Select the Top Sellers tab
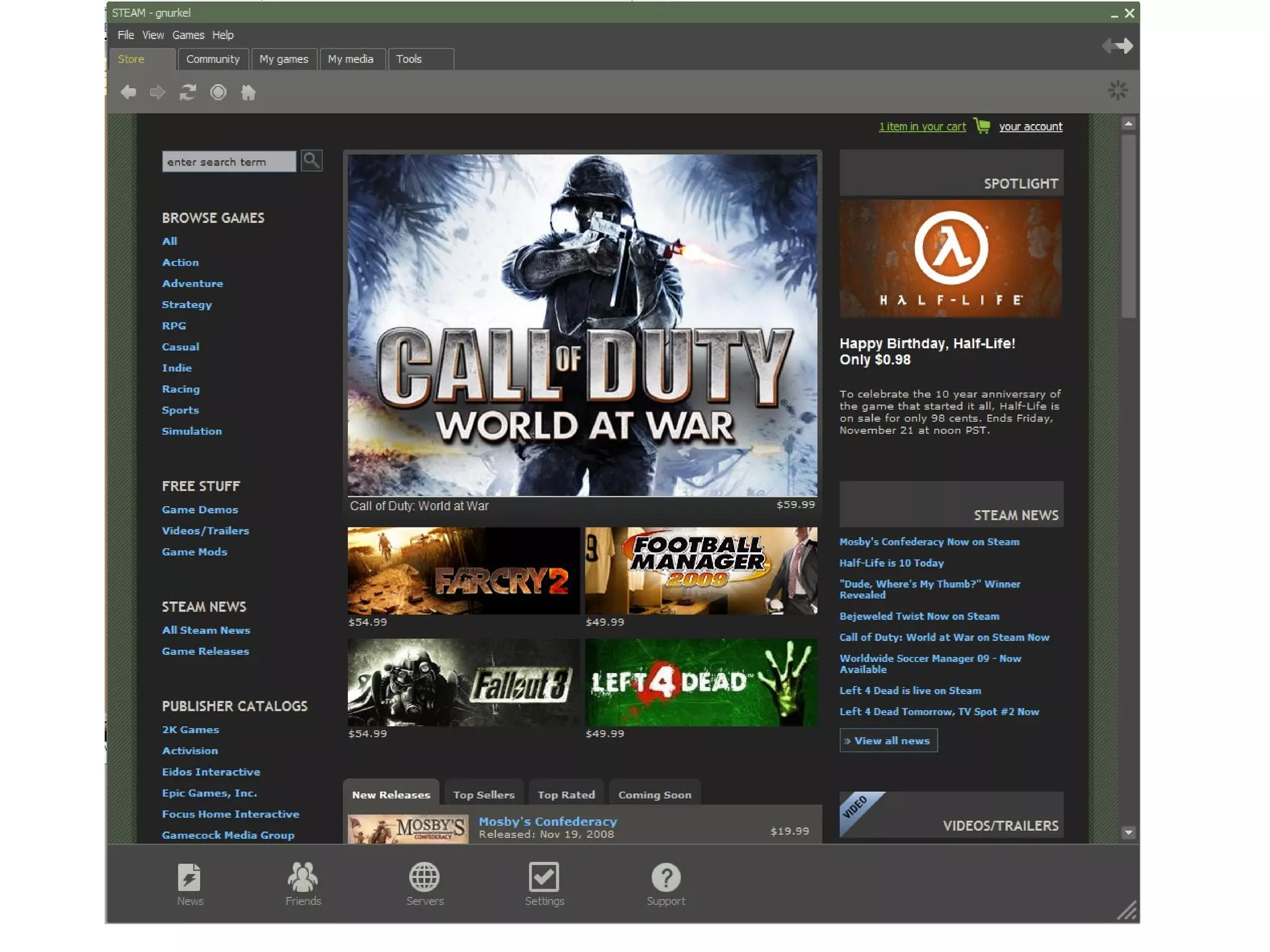 (484, 795)
